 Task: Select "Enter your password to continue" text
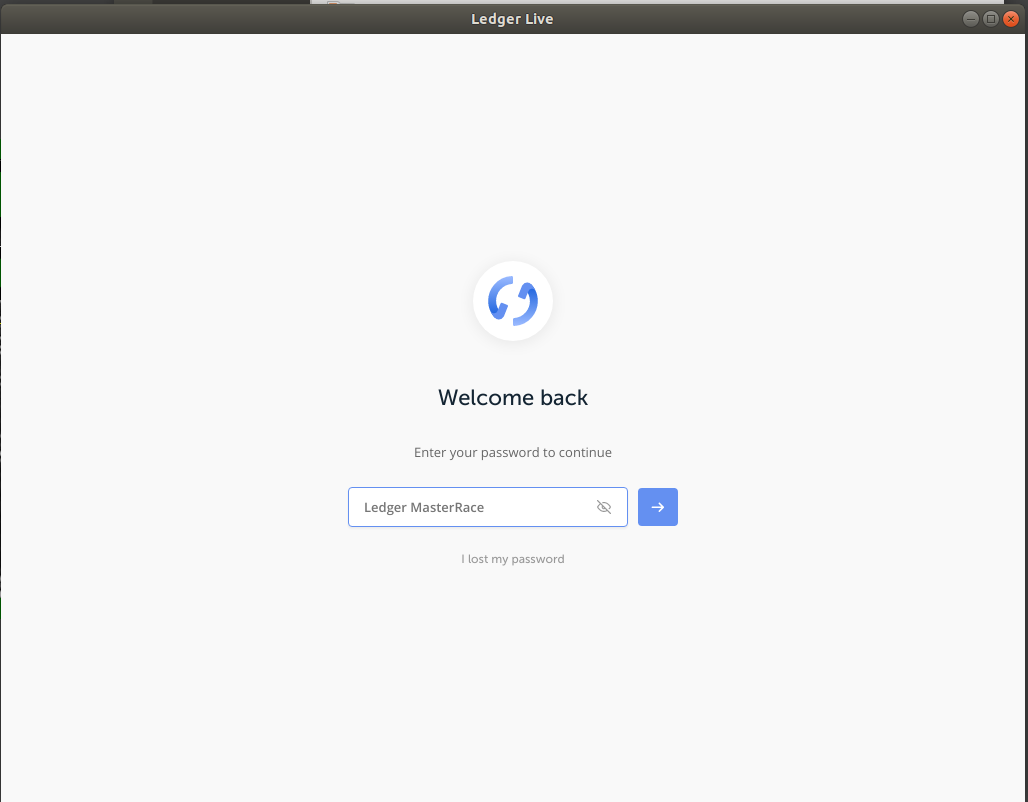click(513, 452)
